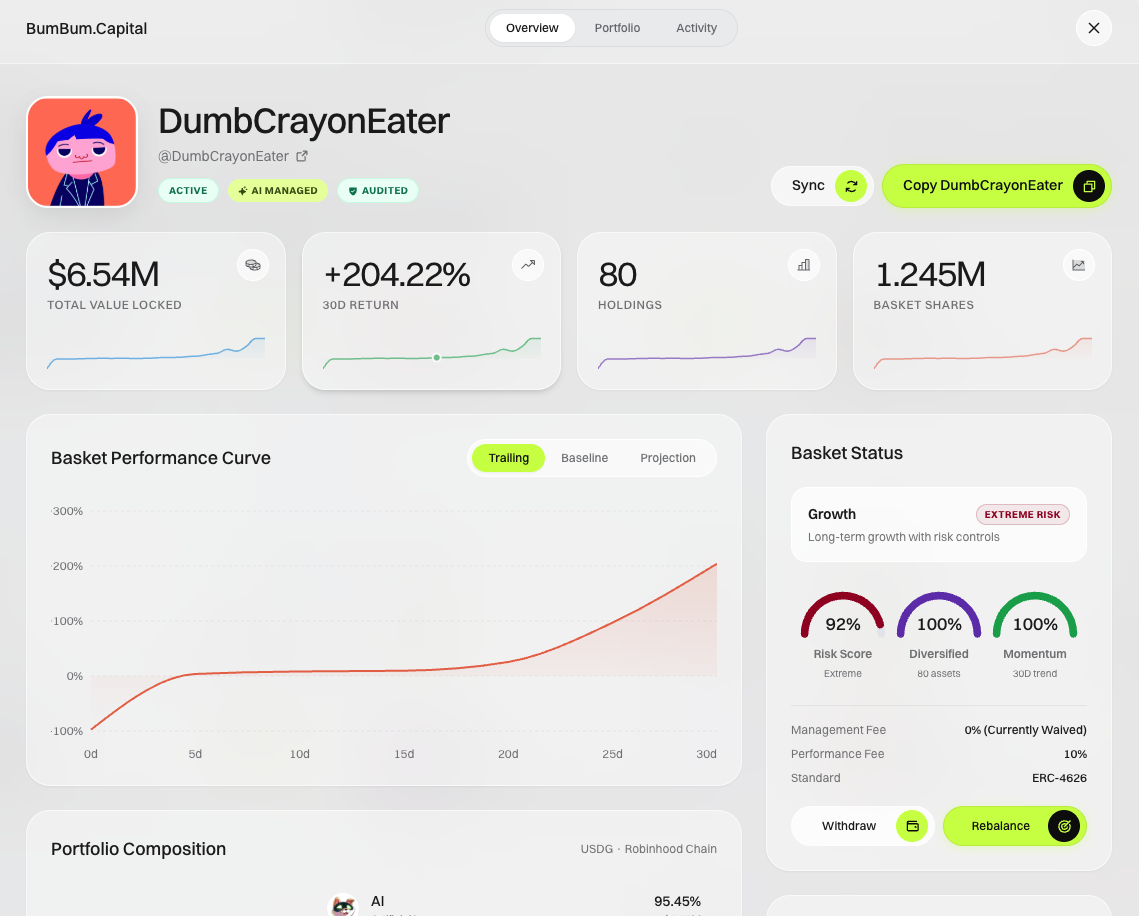Click the Basket Performance Curve heading
This screenshot has height=916, width=1139.
[161, 458]
